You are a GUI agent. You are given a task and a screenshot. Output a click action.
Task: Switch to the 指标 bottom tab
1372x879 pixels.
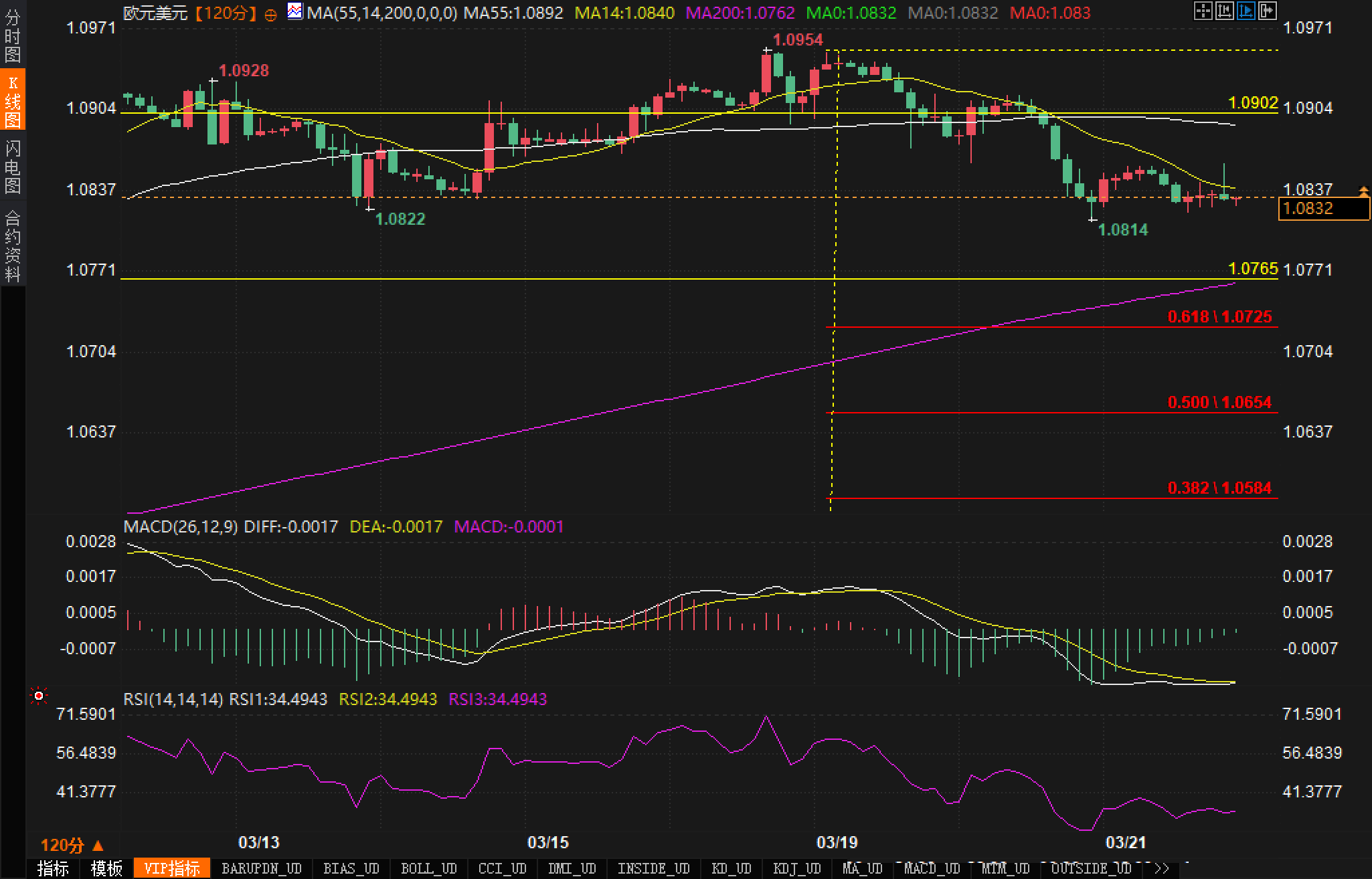pos(53,868)
